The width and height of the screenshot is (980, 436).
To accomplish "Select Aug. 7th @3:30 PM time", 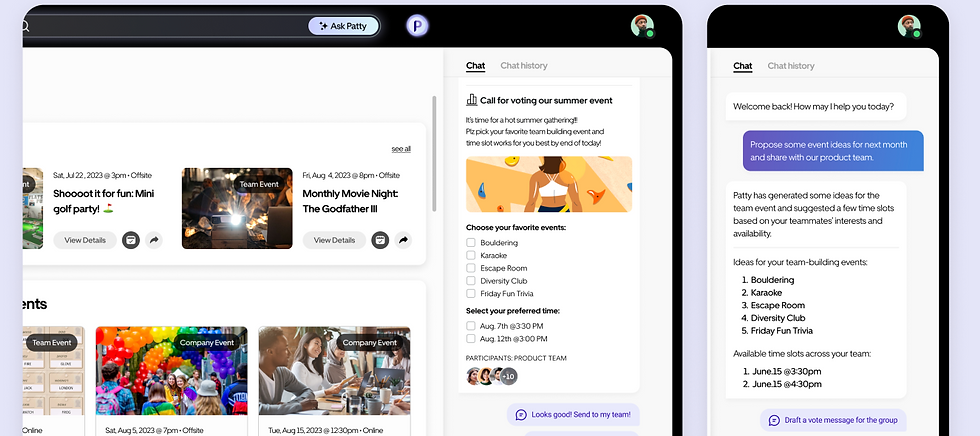I will tap(471, 325).
